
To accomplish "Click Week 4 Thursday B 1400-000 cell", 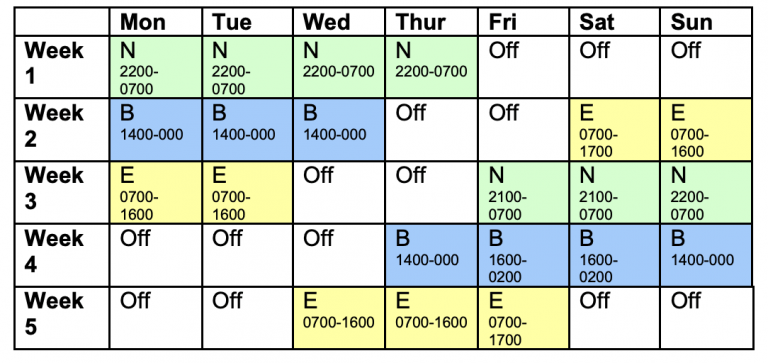I will [x=432, y=255].
